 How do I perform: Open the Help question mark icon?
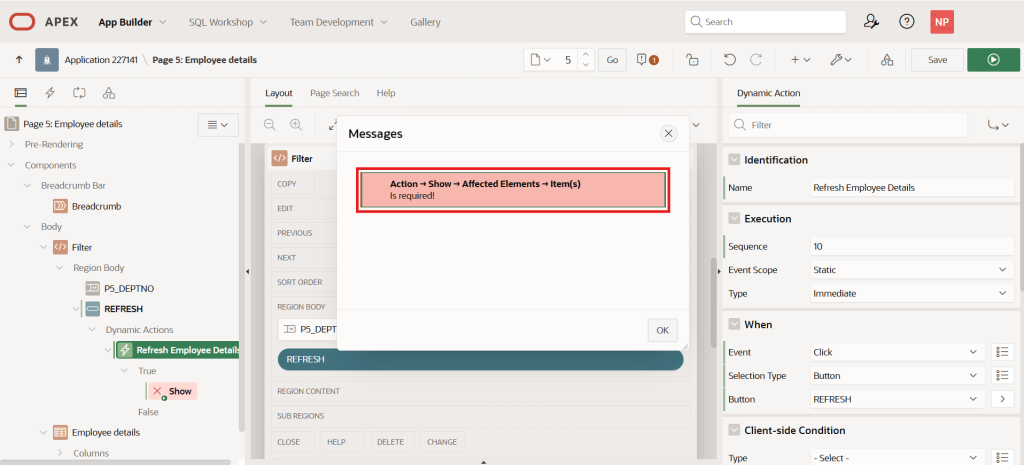[x=906, y=22]
